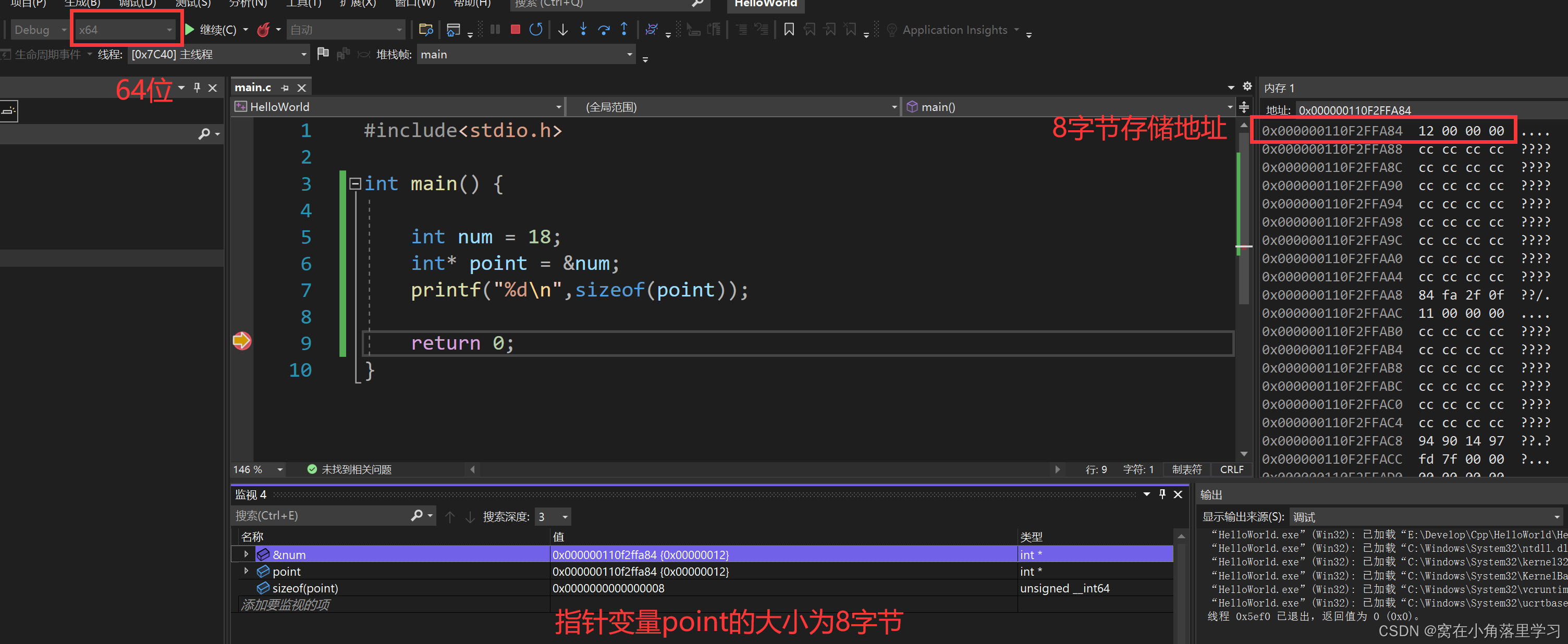Open the 分析(N) menu
Image resolution: width=1568 pixels, height=644 pixels.
(248, 3)
